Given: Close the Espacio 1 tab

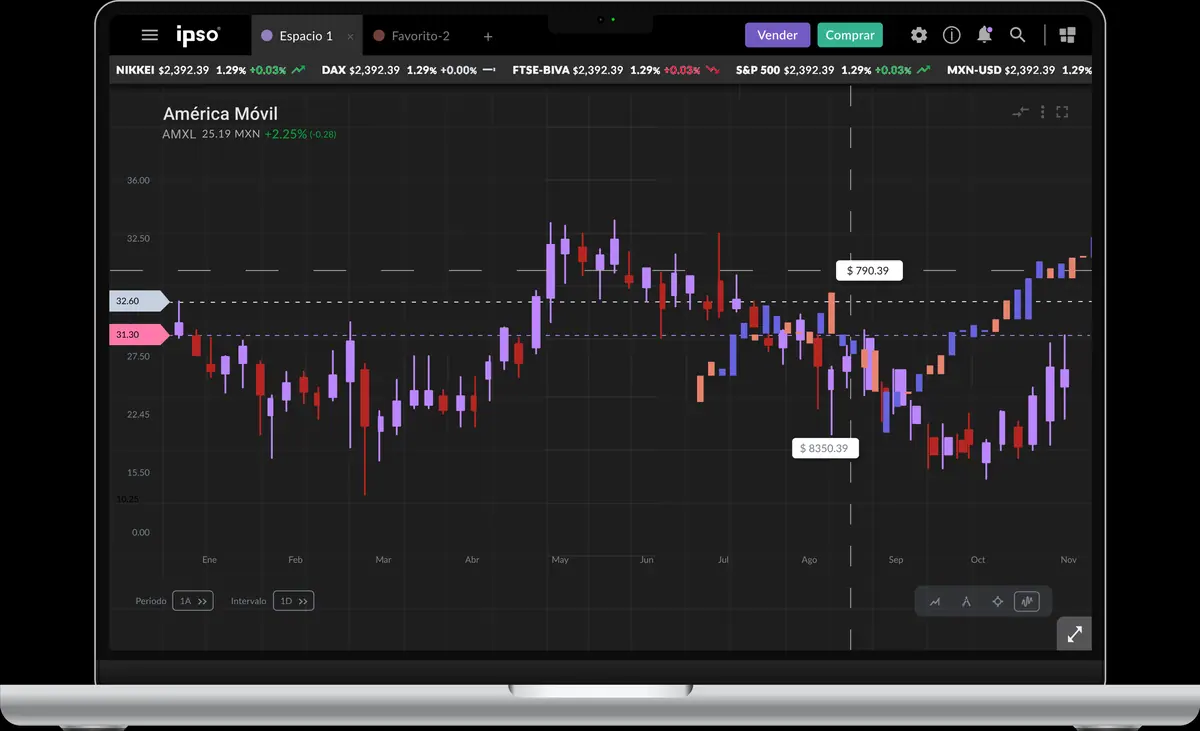Looking at the screenshot, I should point(350,37).
